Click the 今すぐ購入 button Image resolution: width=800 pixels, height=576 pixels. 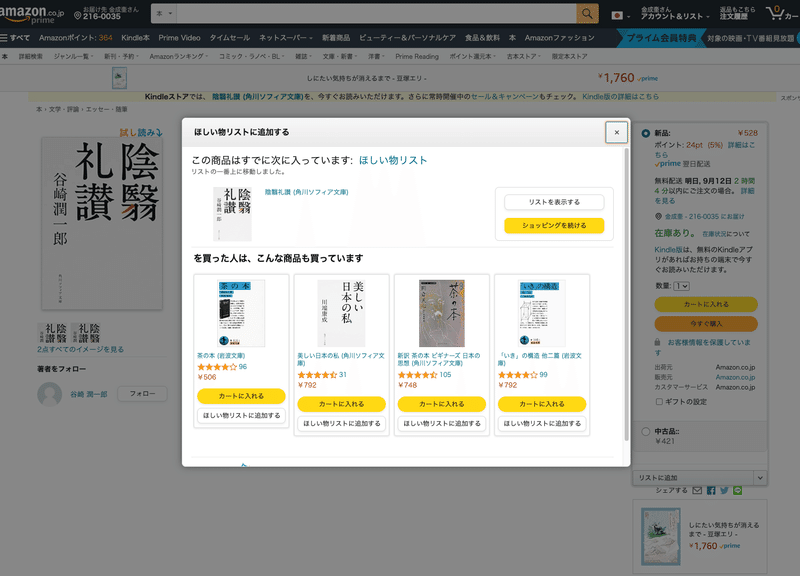click(706, 323)
